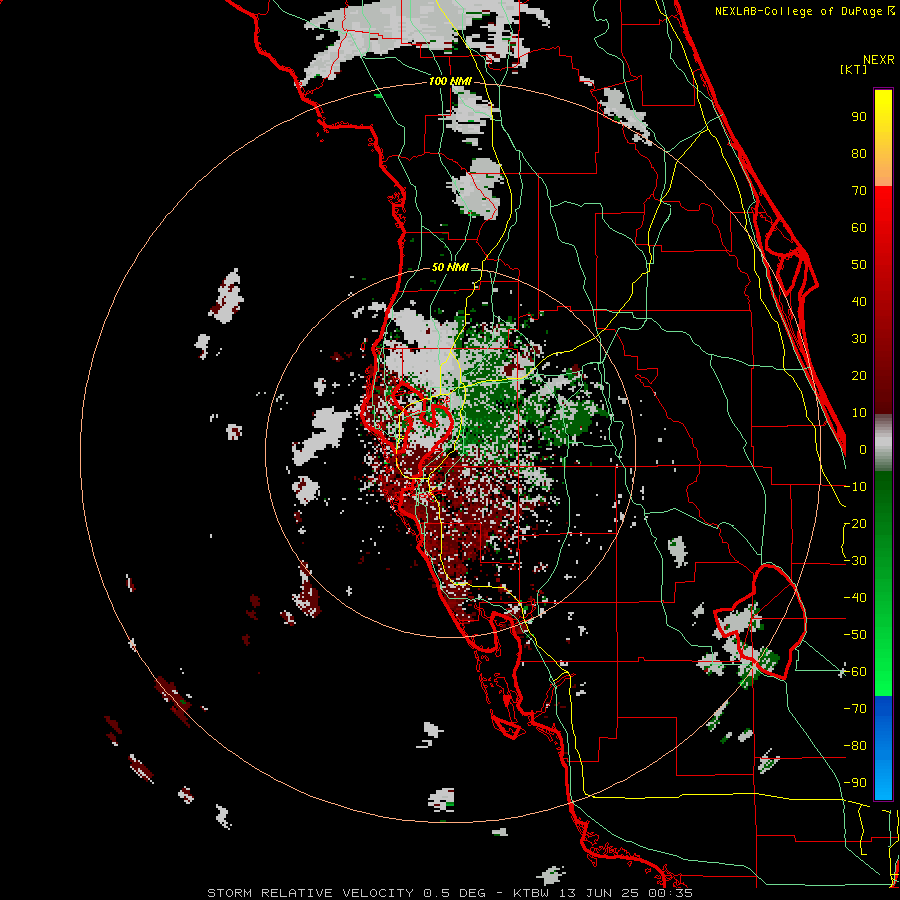The height and width of the screenshot is (900, 900).
Task: Click the -70 value on velocity scale
Action: [855, 709]
